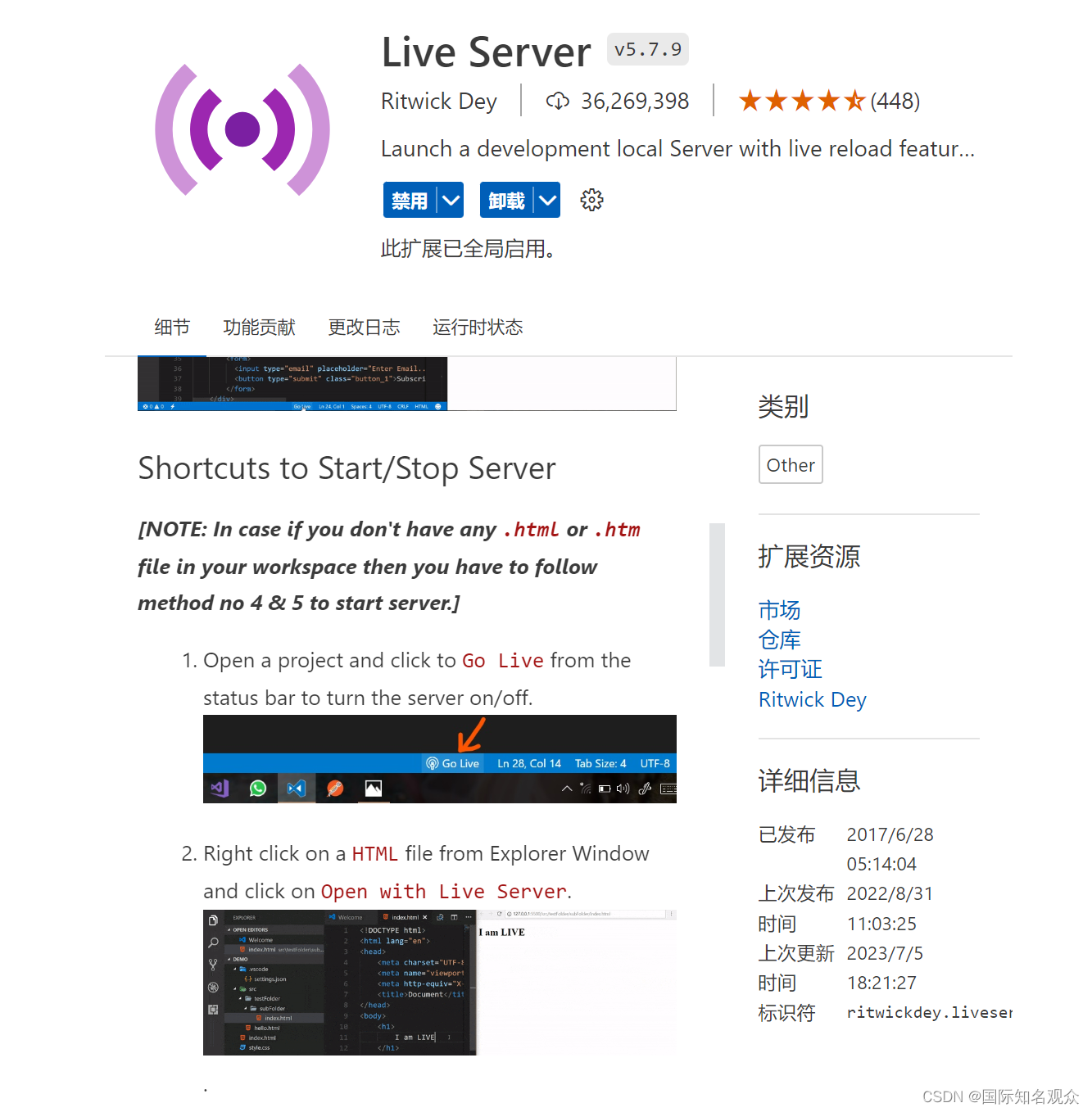1092x1112 pixels.
Task: Click the published date 2017/6/28
Action: coord(890,834)
